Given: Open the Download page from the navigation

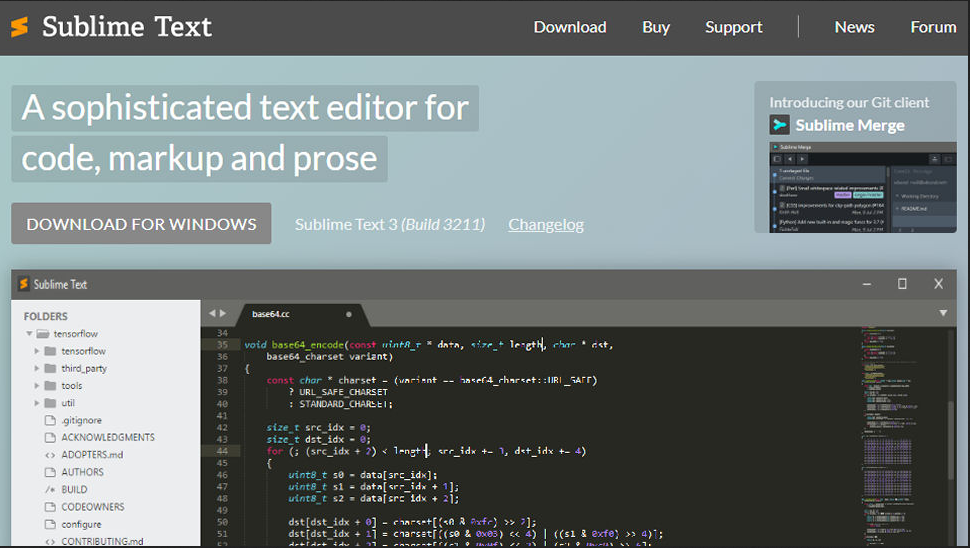Looking at the screenshot, I should 570,27.
